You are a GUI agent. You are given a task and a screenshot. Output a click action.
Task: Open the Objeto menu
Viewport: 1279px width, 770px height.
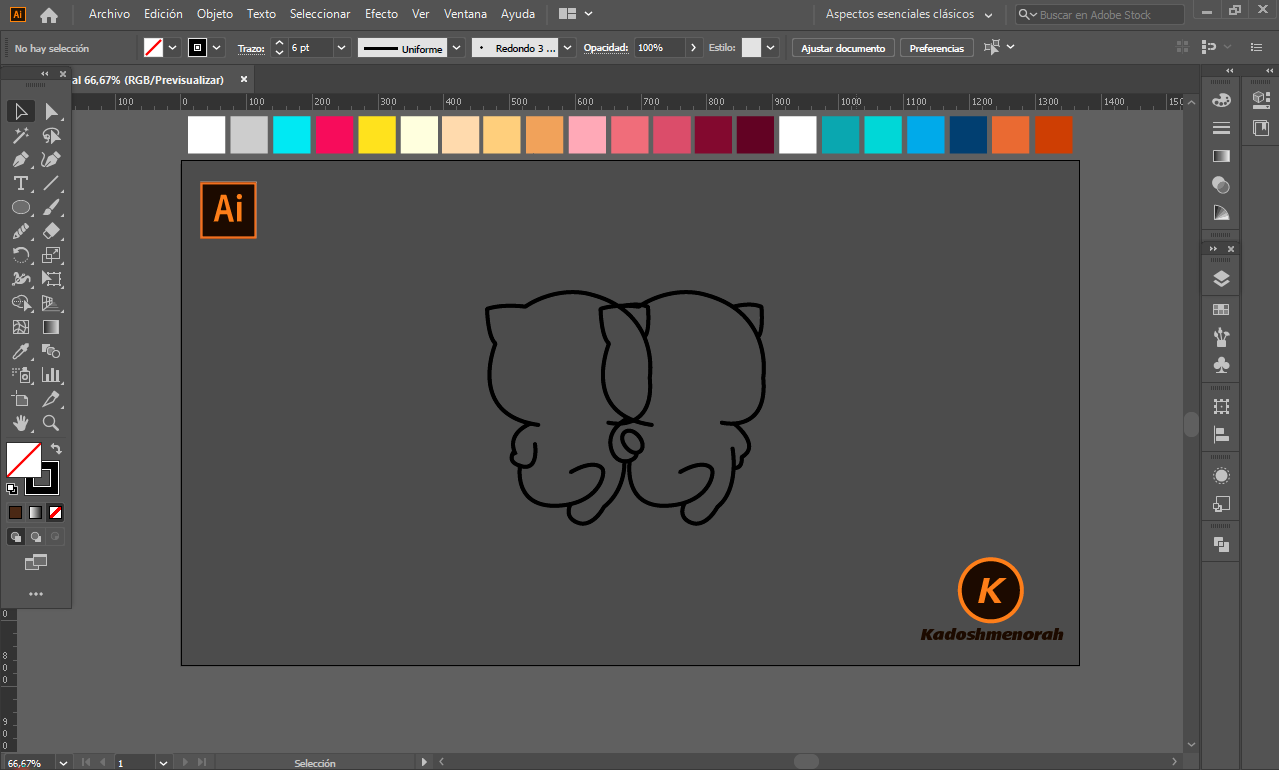(215, 15)
